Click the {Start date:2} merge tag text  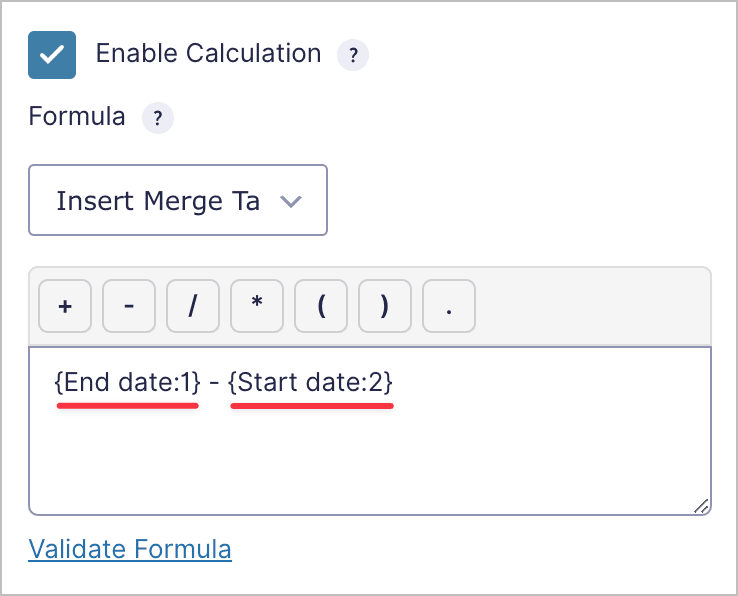tap(311, 381)
